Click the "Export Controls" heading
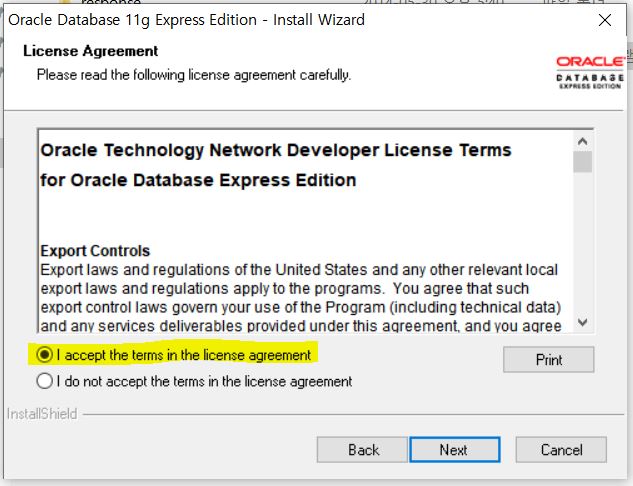The width and height of the screenshot is (633, 486). (x=95, y=251)
